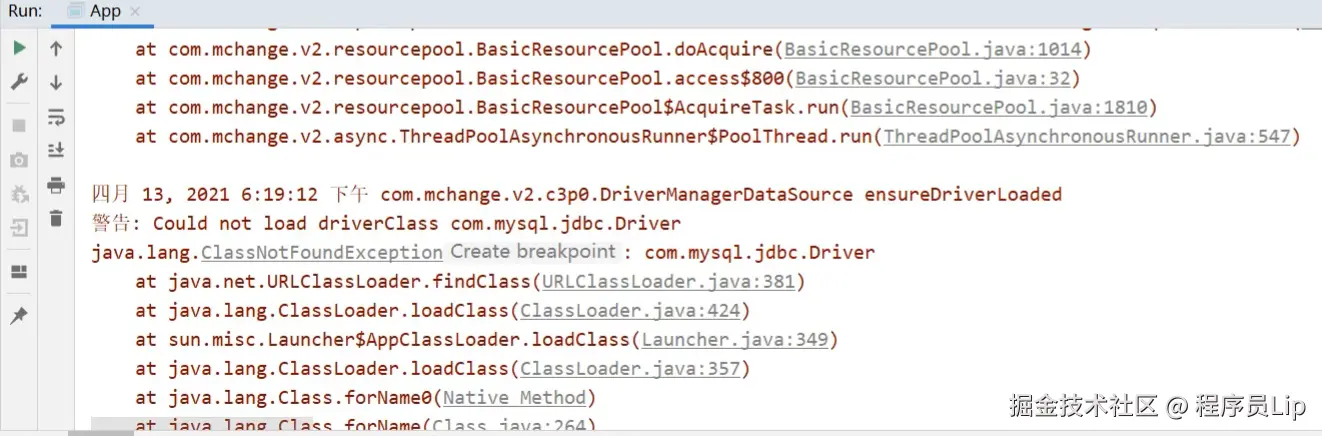Open run configuration wrench settings
1322x436 pixels.
19,82
